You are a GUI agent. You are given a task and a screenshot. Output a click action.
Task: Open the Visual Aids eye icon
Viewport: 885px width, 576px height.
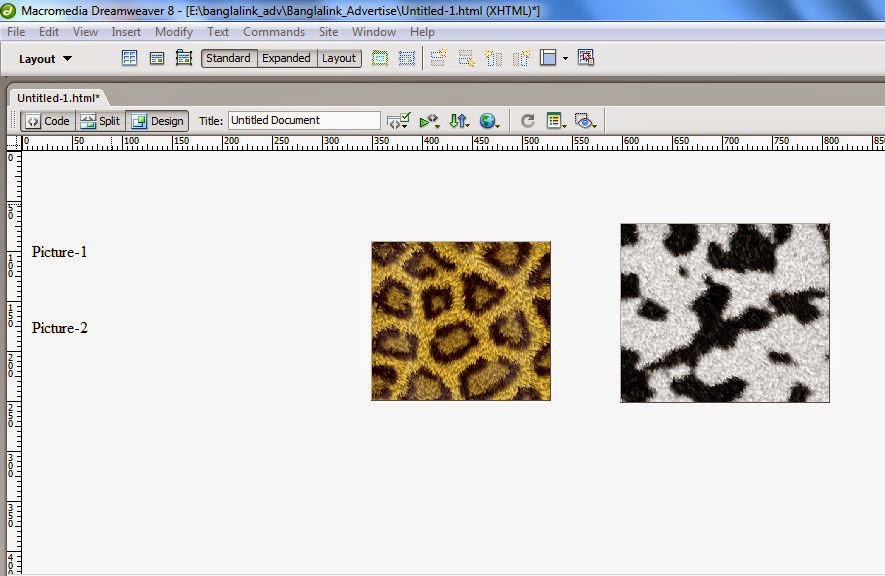tap(585, 121)
